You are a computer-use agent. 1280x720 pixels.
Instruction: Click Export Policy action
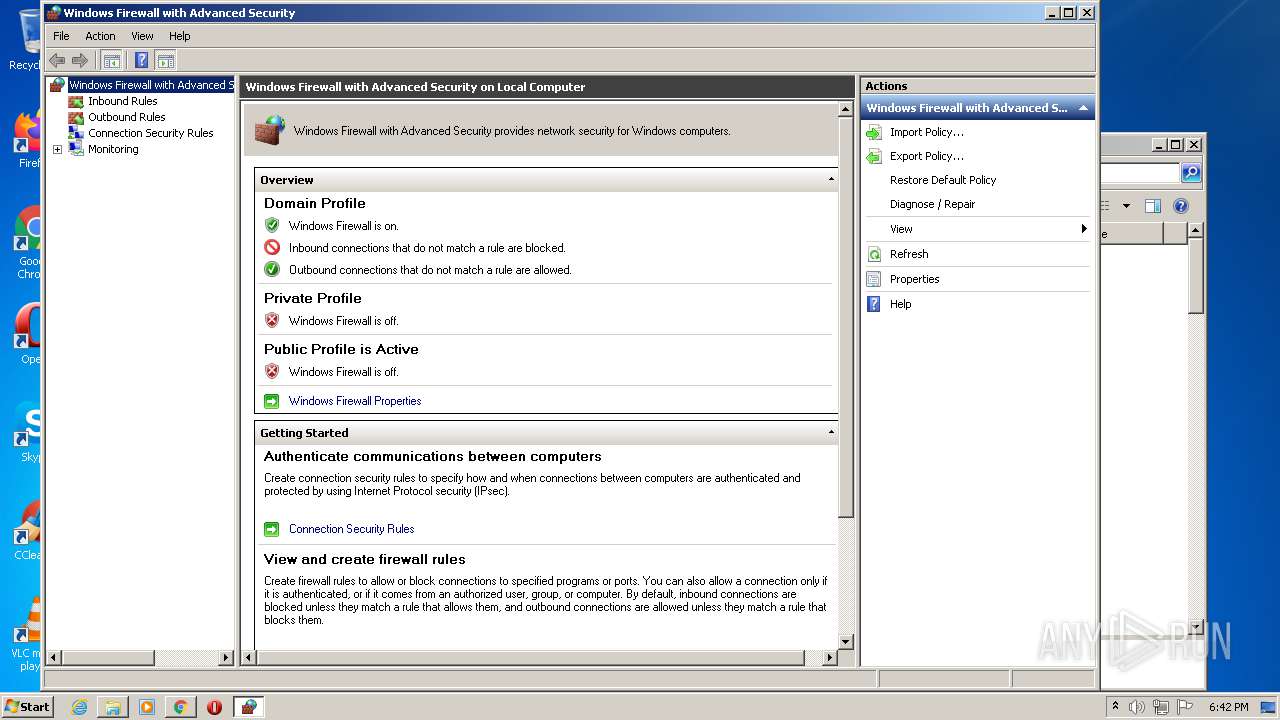[926, 156]
